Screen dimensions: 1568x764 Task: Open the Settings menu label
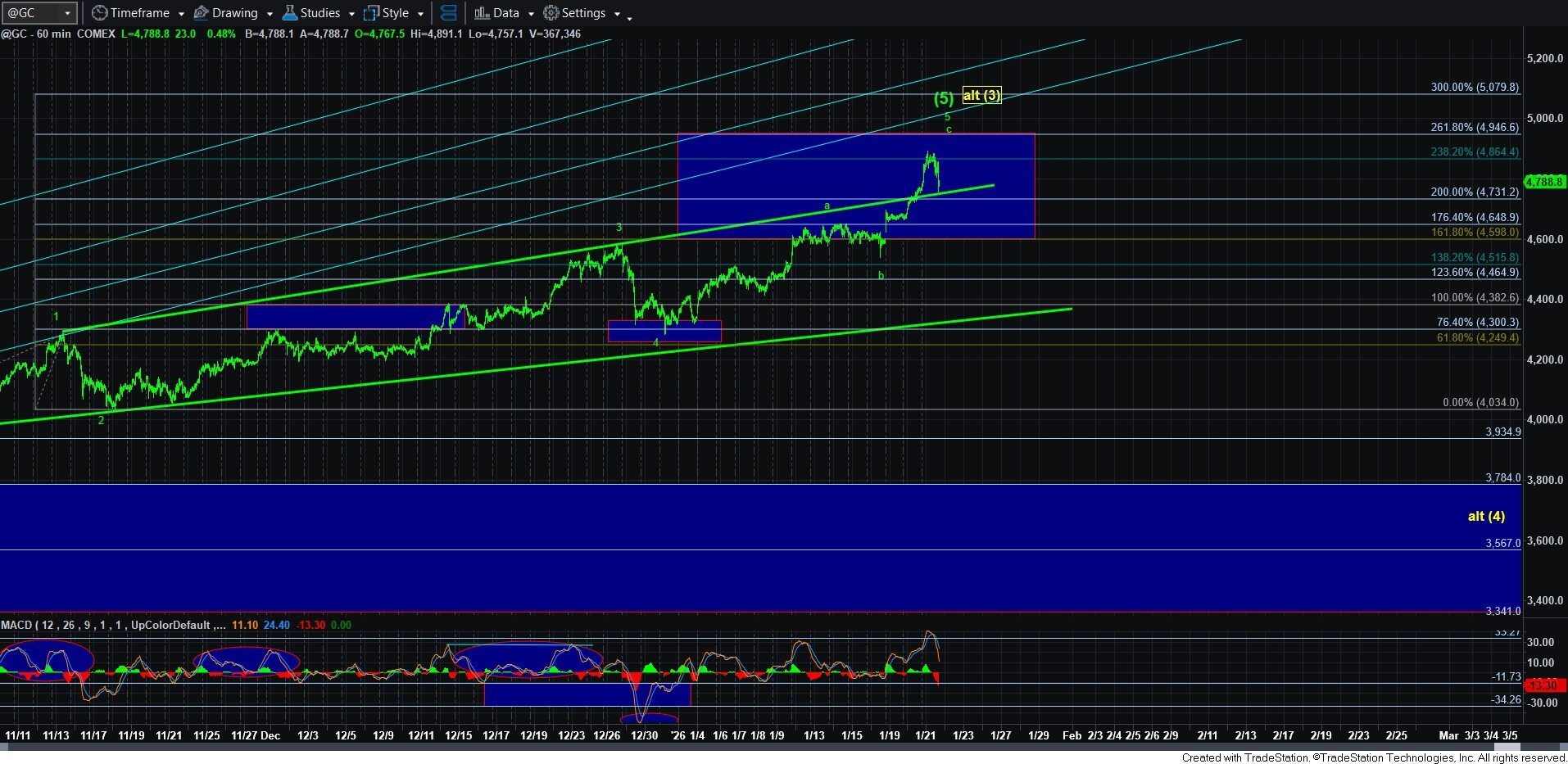[x=583, y=13]
